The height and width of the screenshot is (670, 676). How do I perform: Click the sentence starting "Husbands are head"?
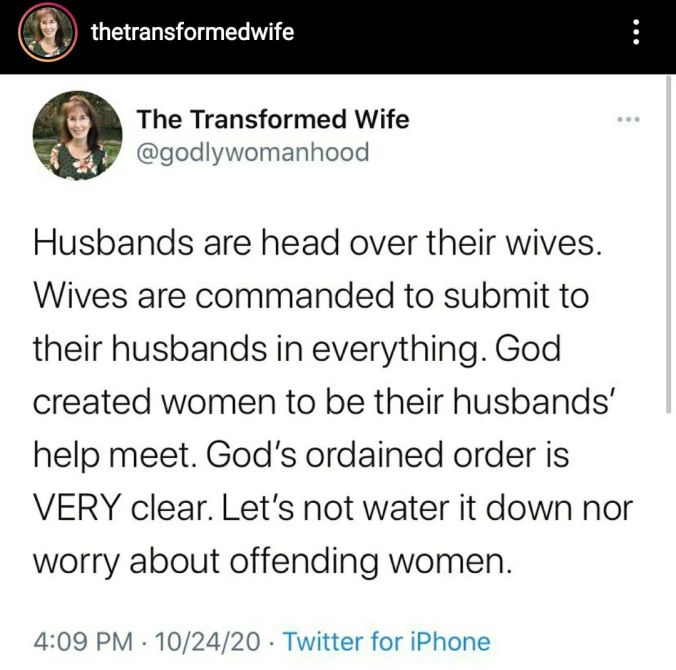(x=317, y=245)
